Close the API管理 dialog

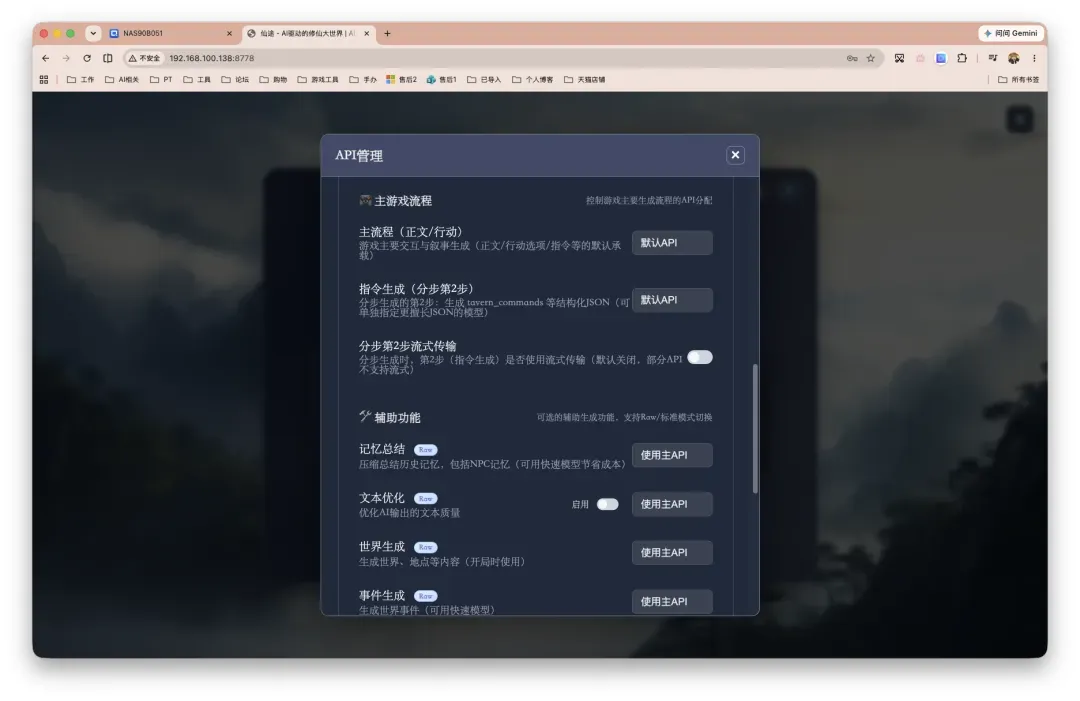point(735,155)
